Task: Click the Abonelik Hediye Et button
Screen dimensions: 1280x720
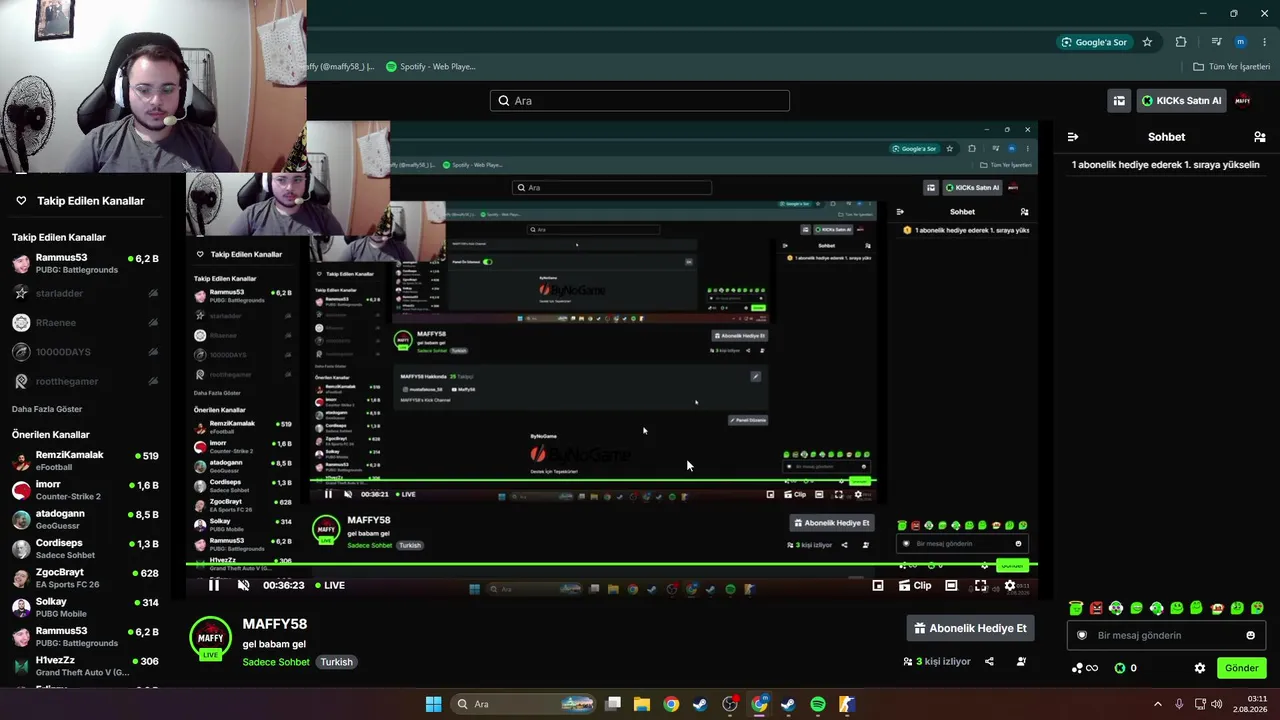Action: pos(970,628)
